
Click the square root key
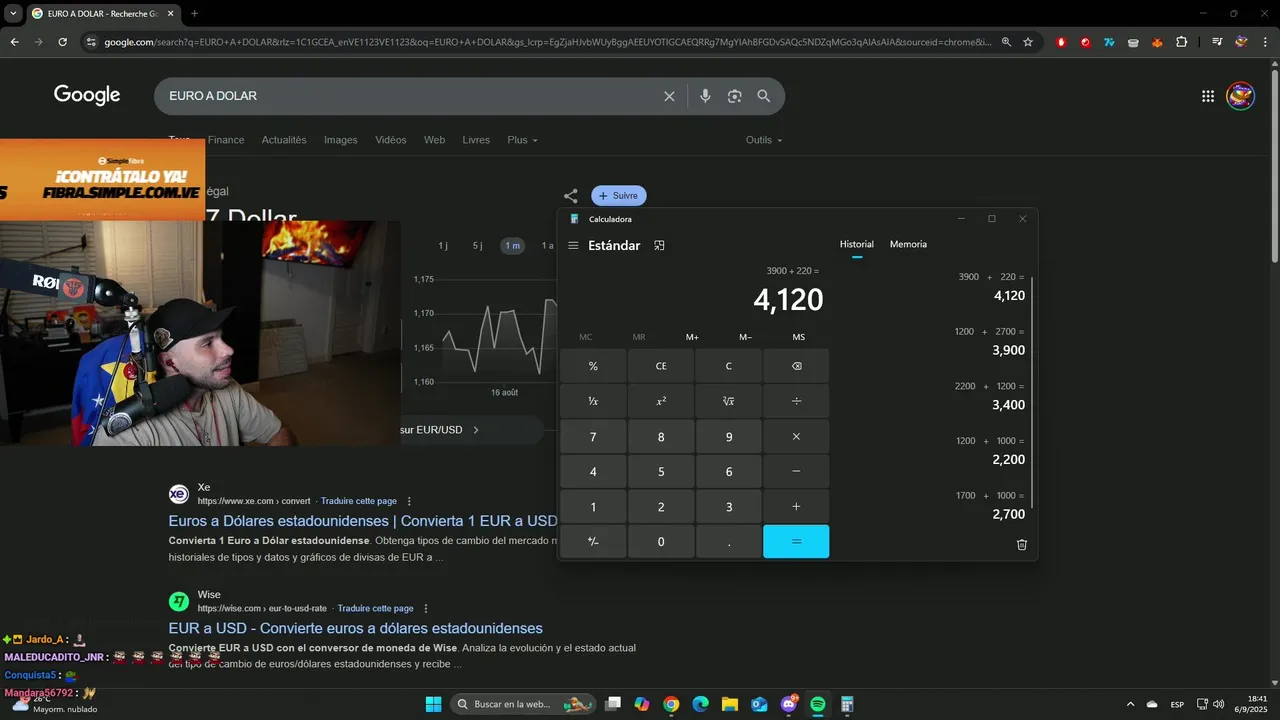point(728,401)
